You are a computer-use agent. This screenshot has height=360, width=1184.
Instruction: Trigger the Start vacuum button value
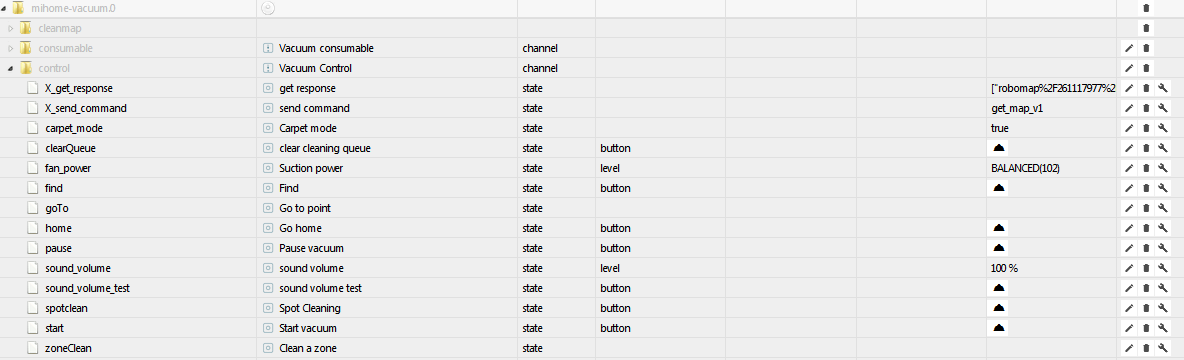[x=999, y=328]
